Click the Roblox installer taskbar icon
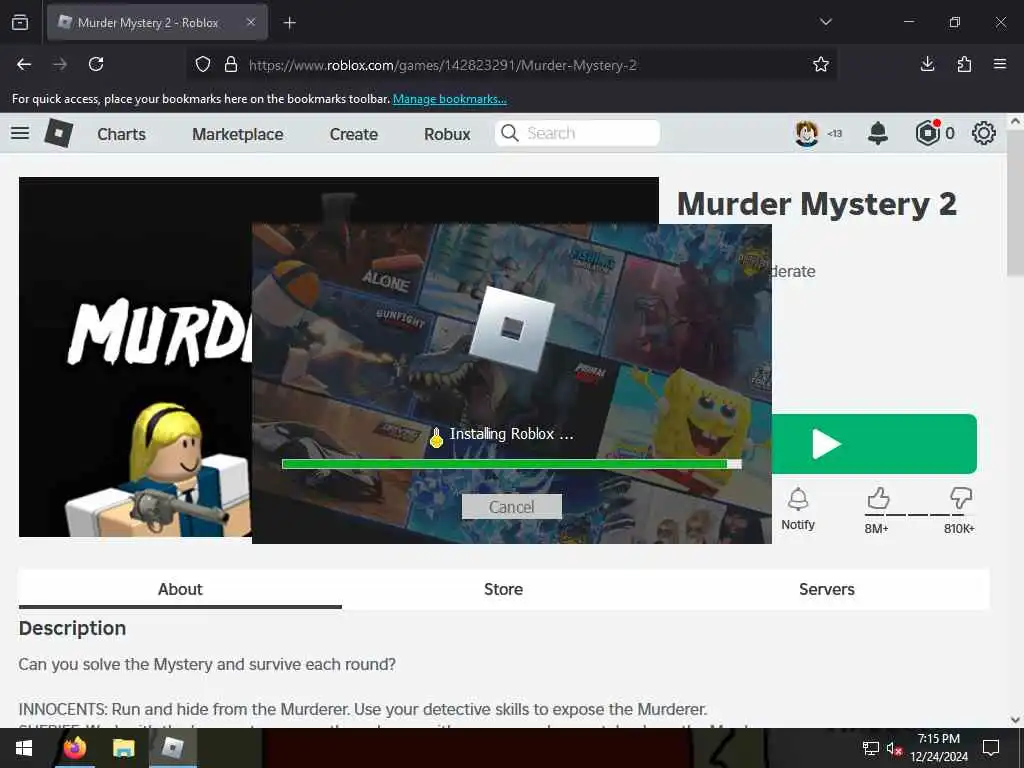This screenshot has height=768, width=1024. point(172,748)
